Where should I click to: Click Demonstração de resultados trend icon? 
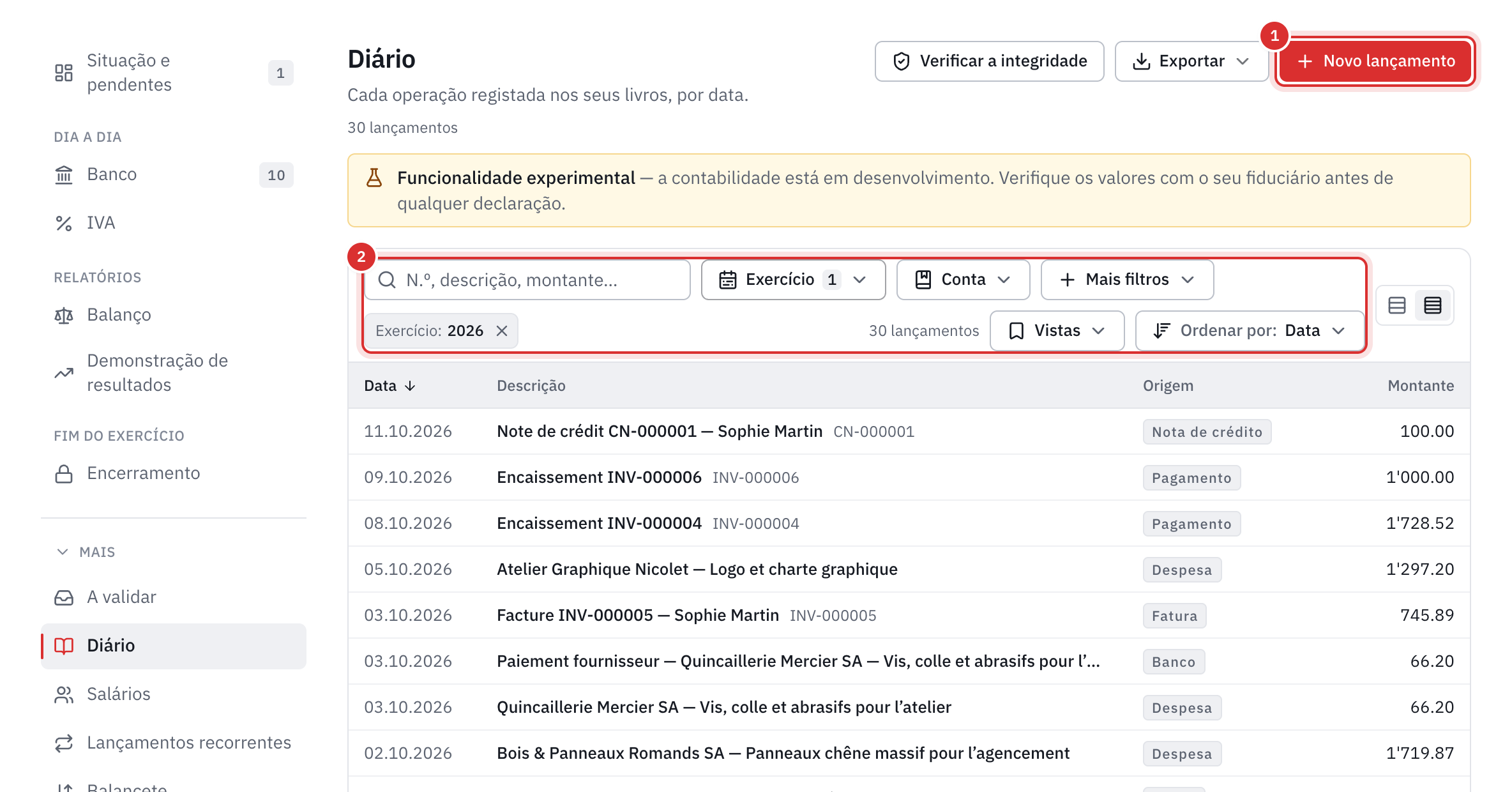[x=64, y=373]
